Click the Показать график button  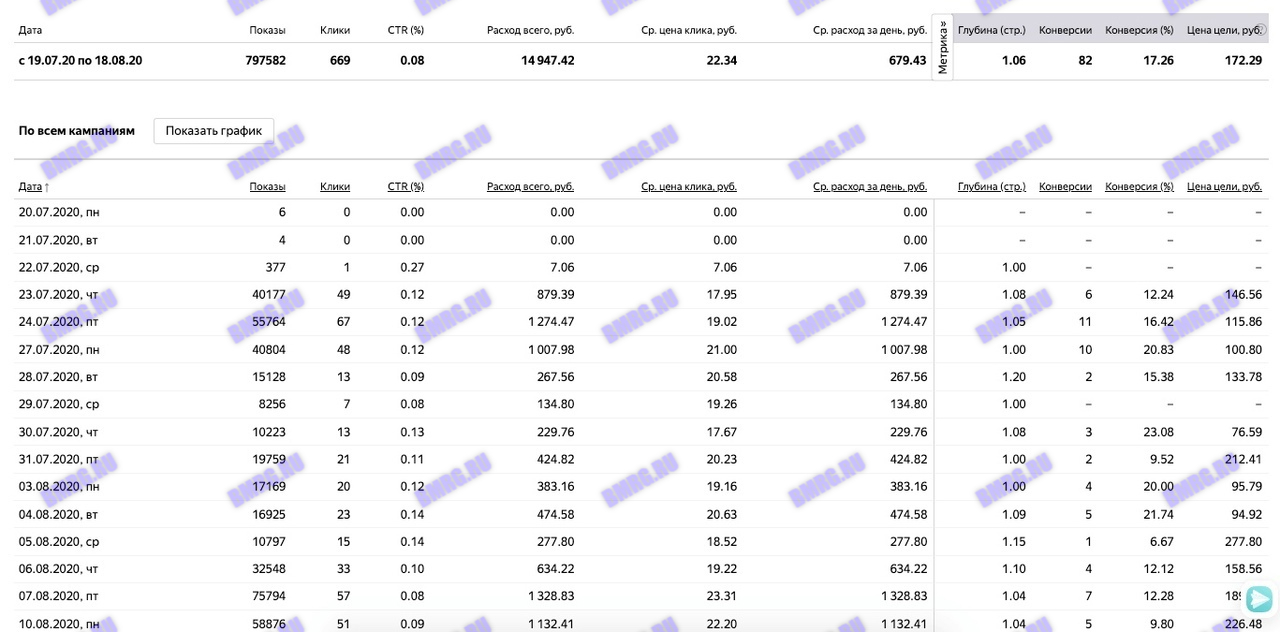point(213,131)
